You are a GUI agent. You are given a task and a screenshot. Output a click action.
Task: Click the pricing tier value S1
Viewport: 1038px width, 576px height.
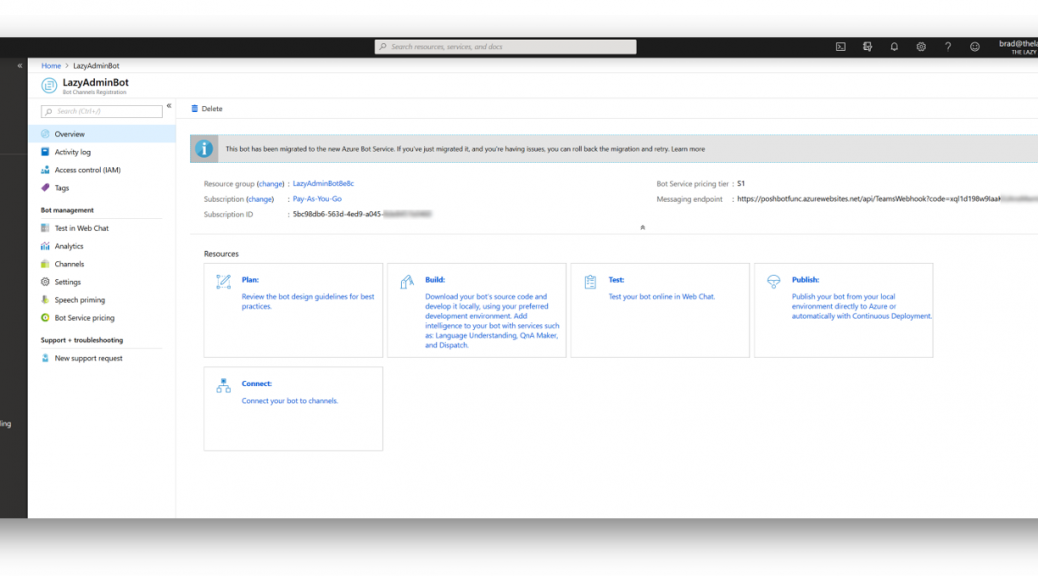[741, 183]
